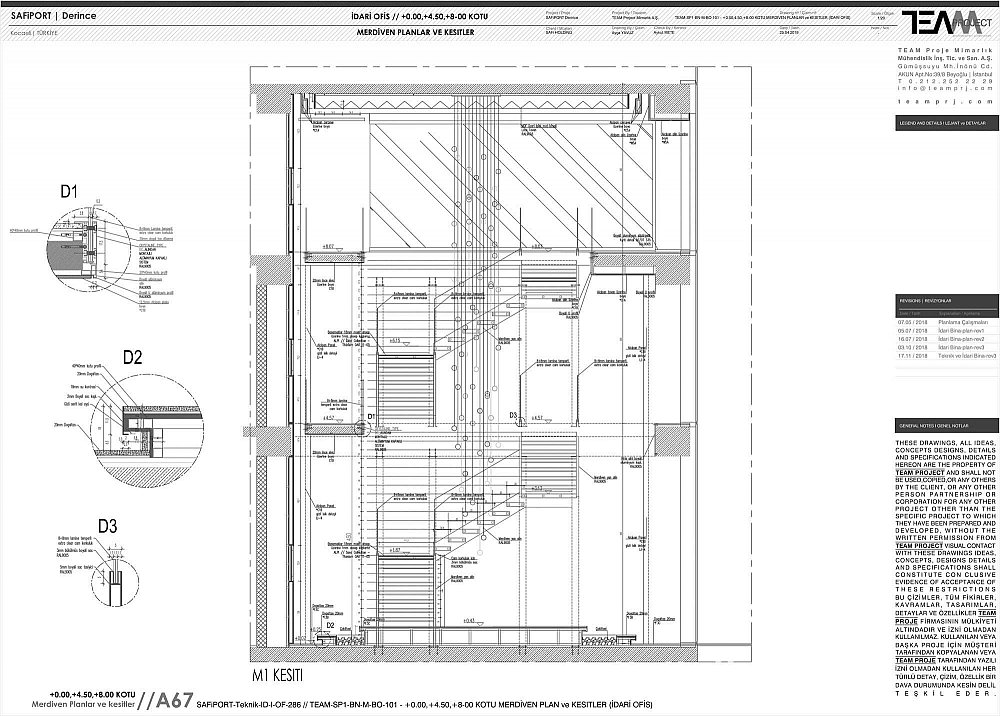Click the 'D2' callout marker at the section base
Screen dimensions: 1000x716
coord(330,625)
